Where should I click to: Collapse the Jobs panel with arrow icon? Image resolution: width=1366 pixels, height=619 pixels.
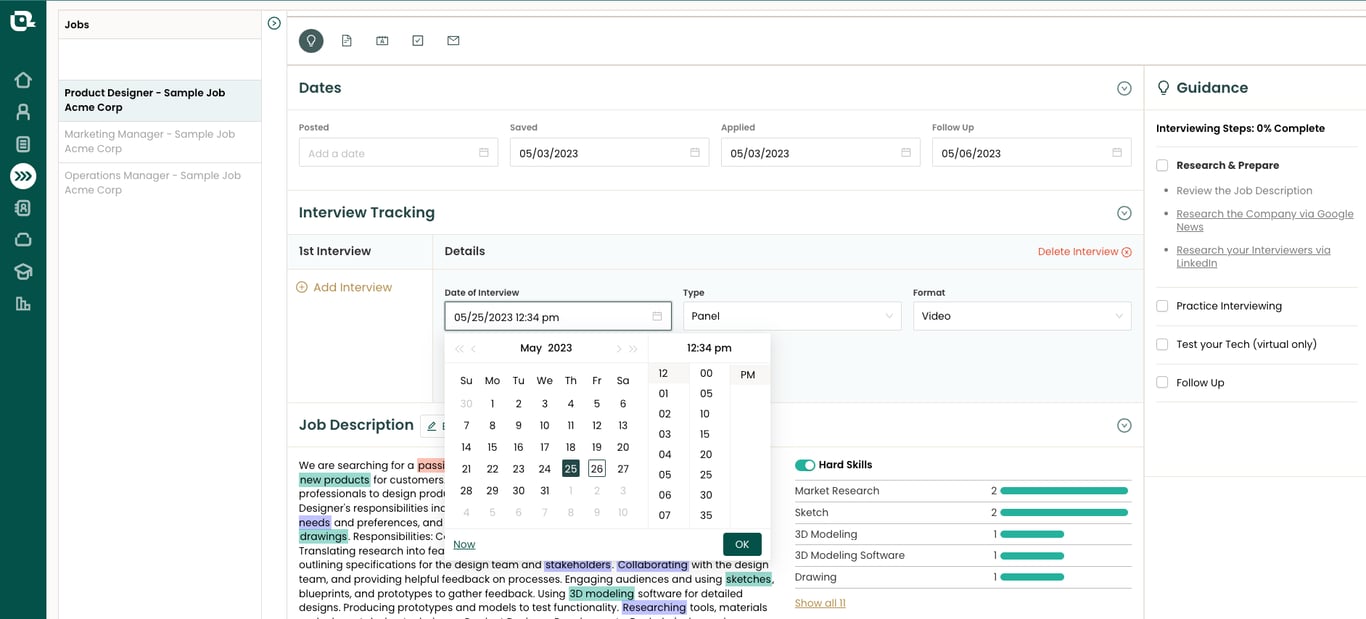(274, 23)
